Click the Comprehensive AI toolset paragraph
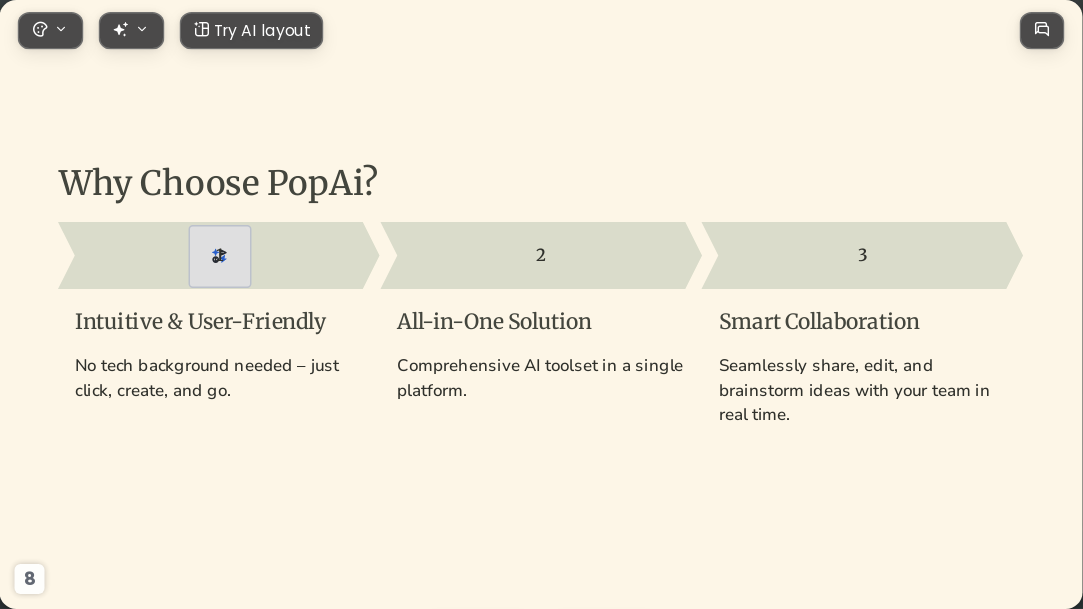Viewport: 1083px width, 609px height. (x=540, y=378)
